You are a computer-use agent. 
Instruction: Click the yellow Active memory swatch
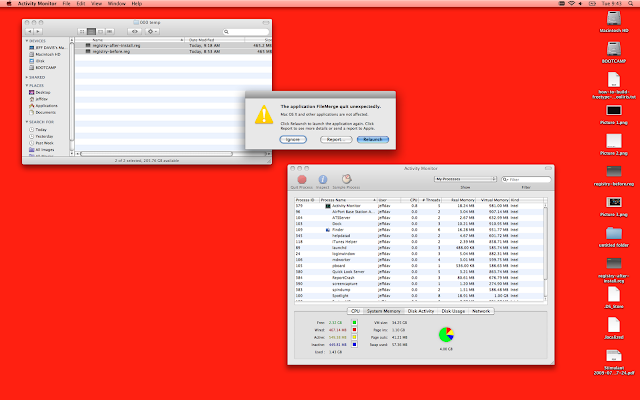point(354,337)
